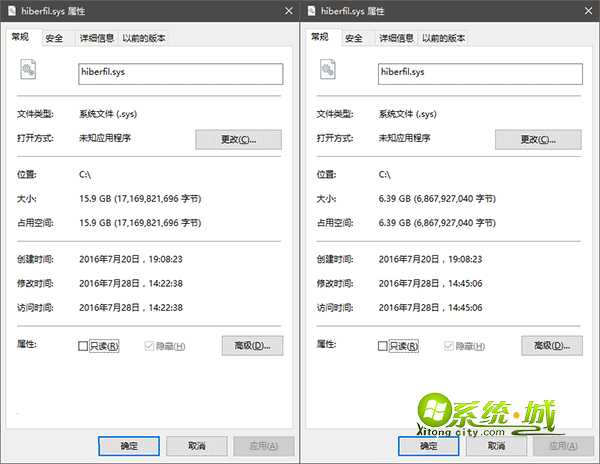Close the right properties window
This screenshot has width=600, height=464.
pos(589,11)
